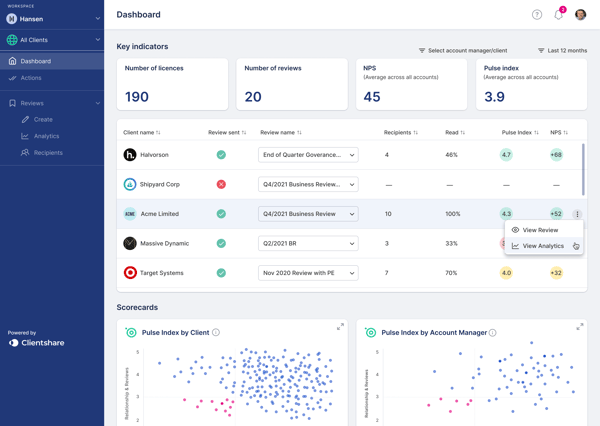The image size is (600, 426).
Task: Expand Pulse Index by Account Manager chart
Action: [x=580, y=326]
